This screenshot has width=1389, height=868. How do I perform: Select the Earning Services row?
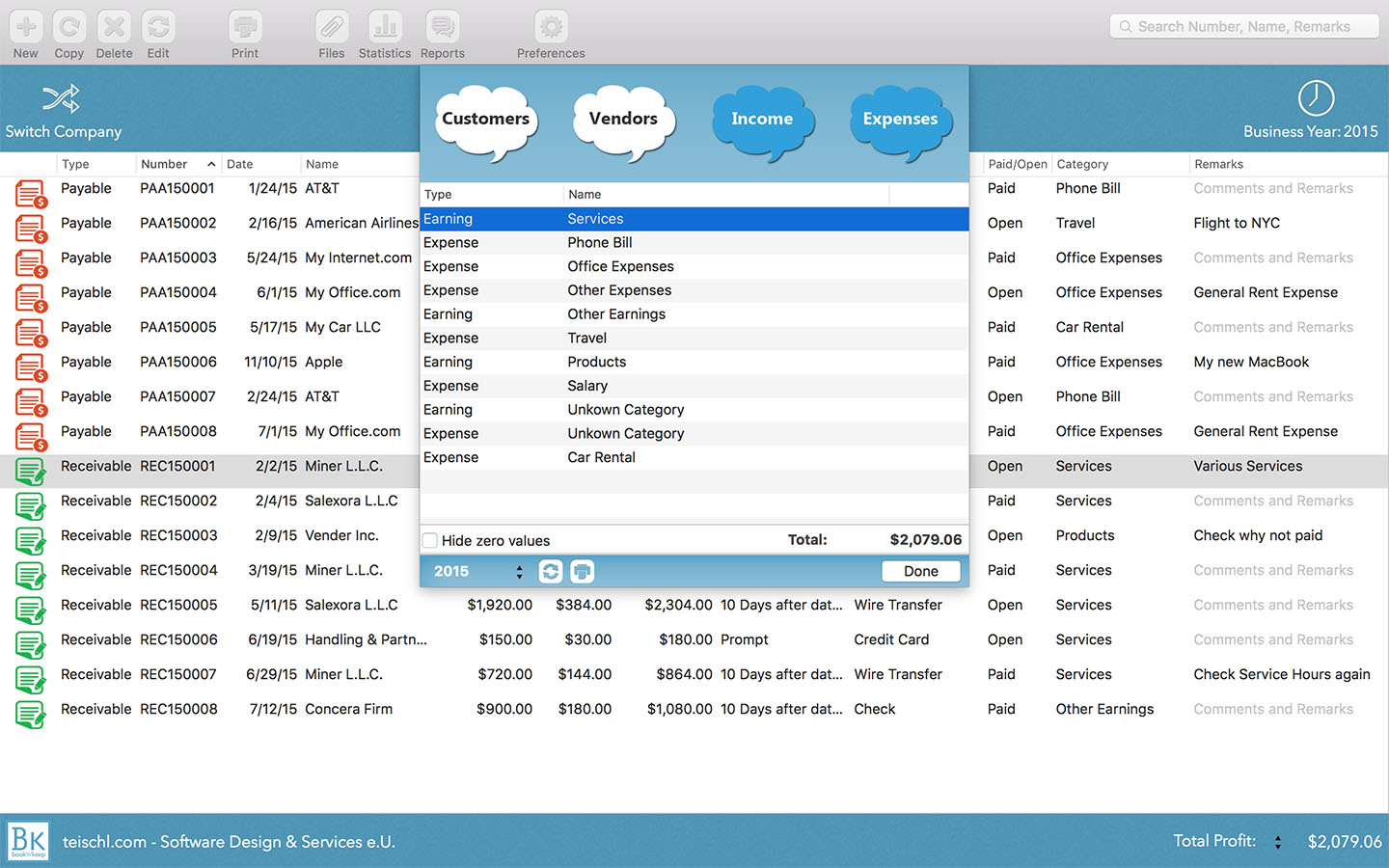[x=694, y=219]
